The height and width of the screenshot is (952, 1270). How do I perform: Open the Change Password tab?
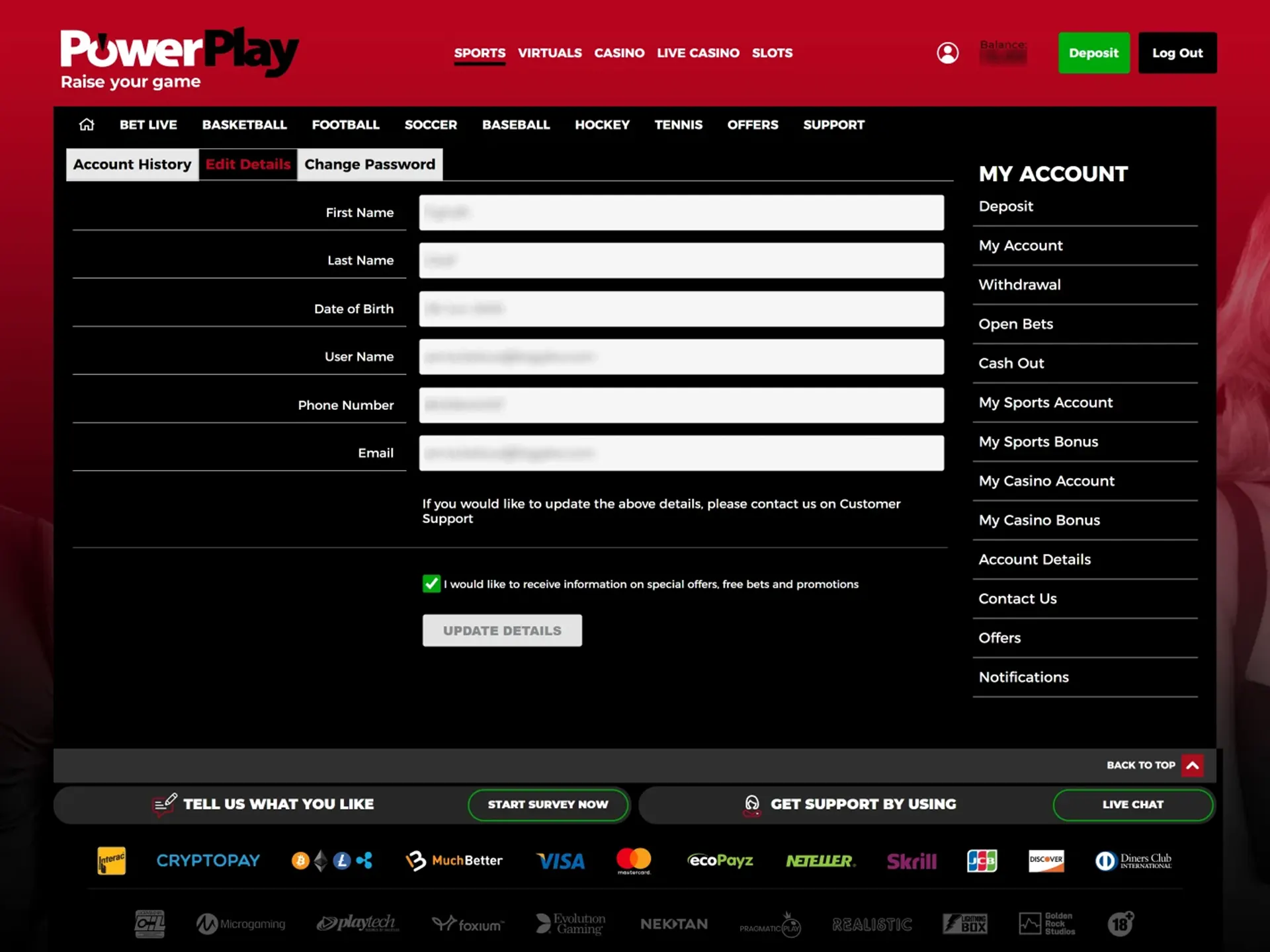(x=370, y=164)
